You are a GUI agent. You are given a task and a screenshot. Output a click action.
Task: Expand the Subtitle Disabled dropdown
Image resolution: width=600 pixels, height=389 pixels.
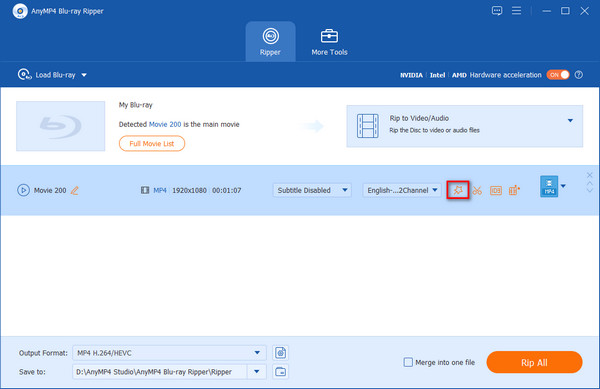point(312,190)
